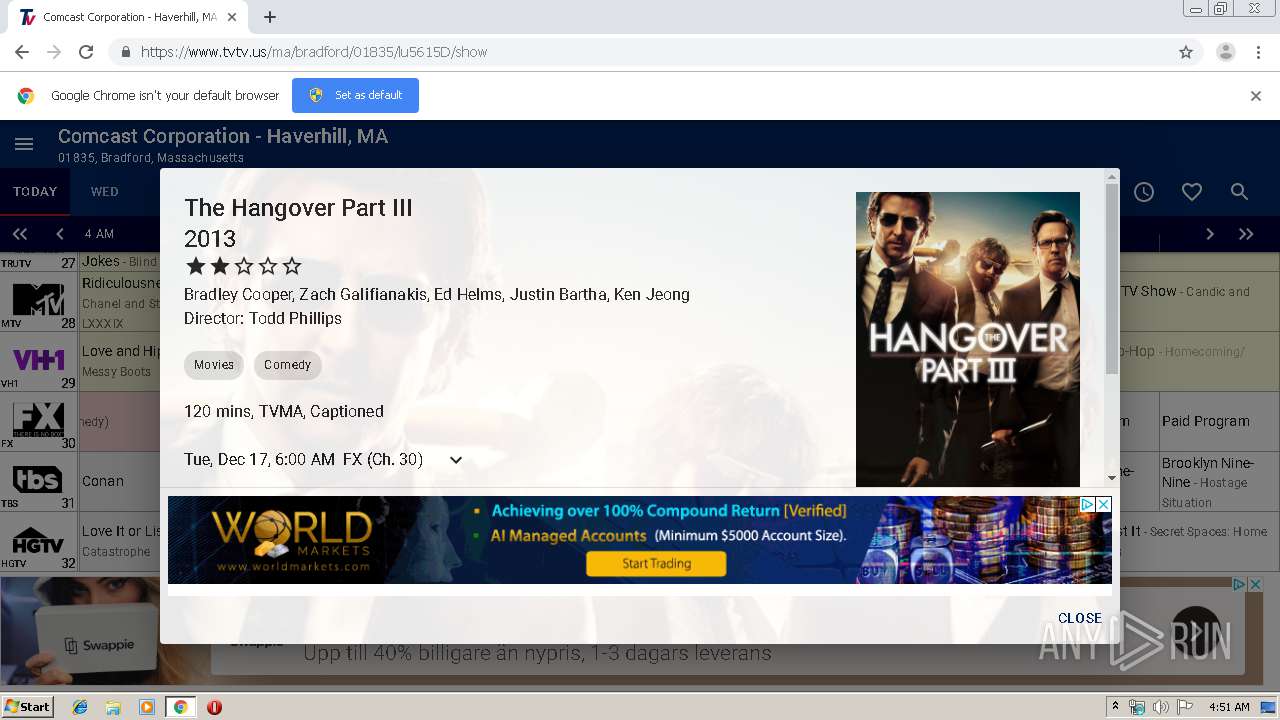This screenshot has width=1280, height=720.
Task: Switch to WED tab
Action: coord(105,192)
